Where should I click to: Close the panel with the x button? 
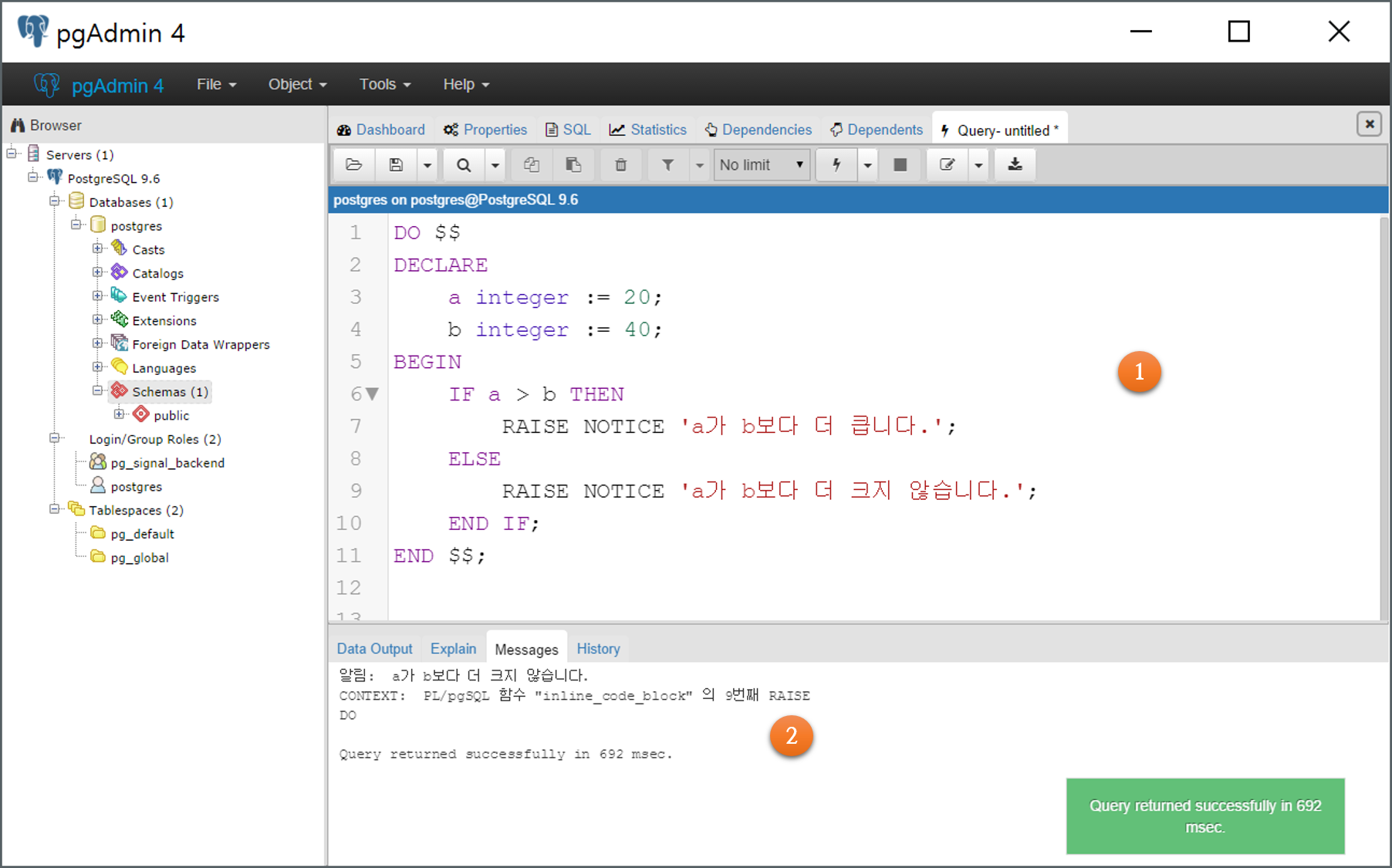[x=1370, y=123]
